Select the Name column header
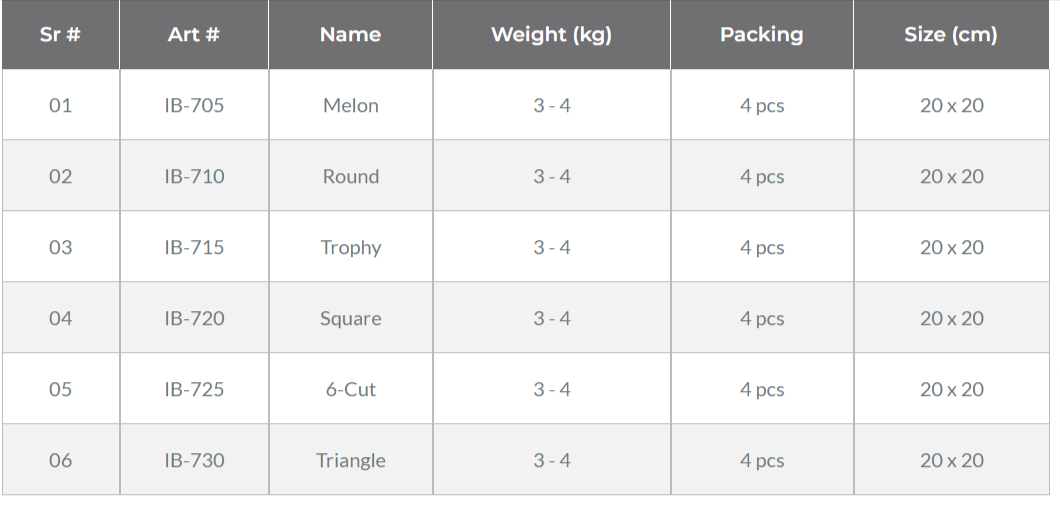The height and width of the screenshot is (508, 1060). pos(350,34)
